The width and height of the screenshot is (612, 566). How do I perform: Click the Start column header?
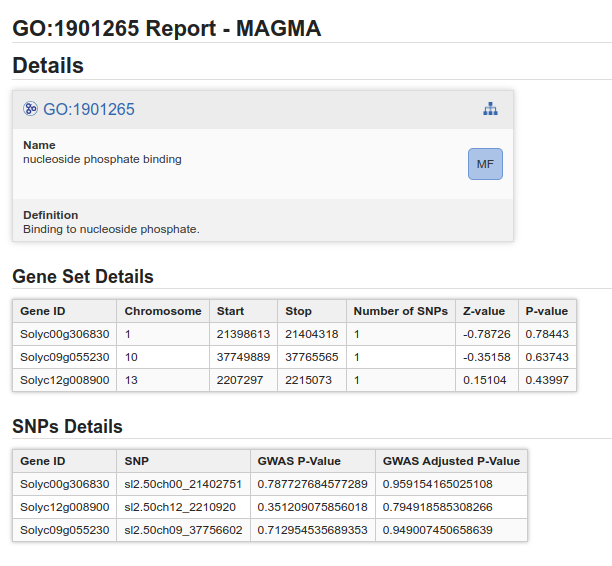click(x=230, y=311)
